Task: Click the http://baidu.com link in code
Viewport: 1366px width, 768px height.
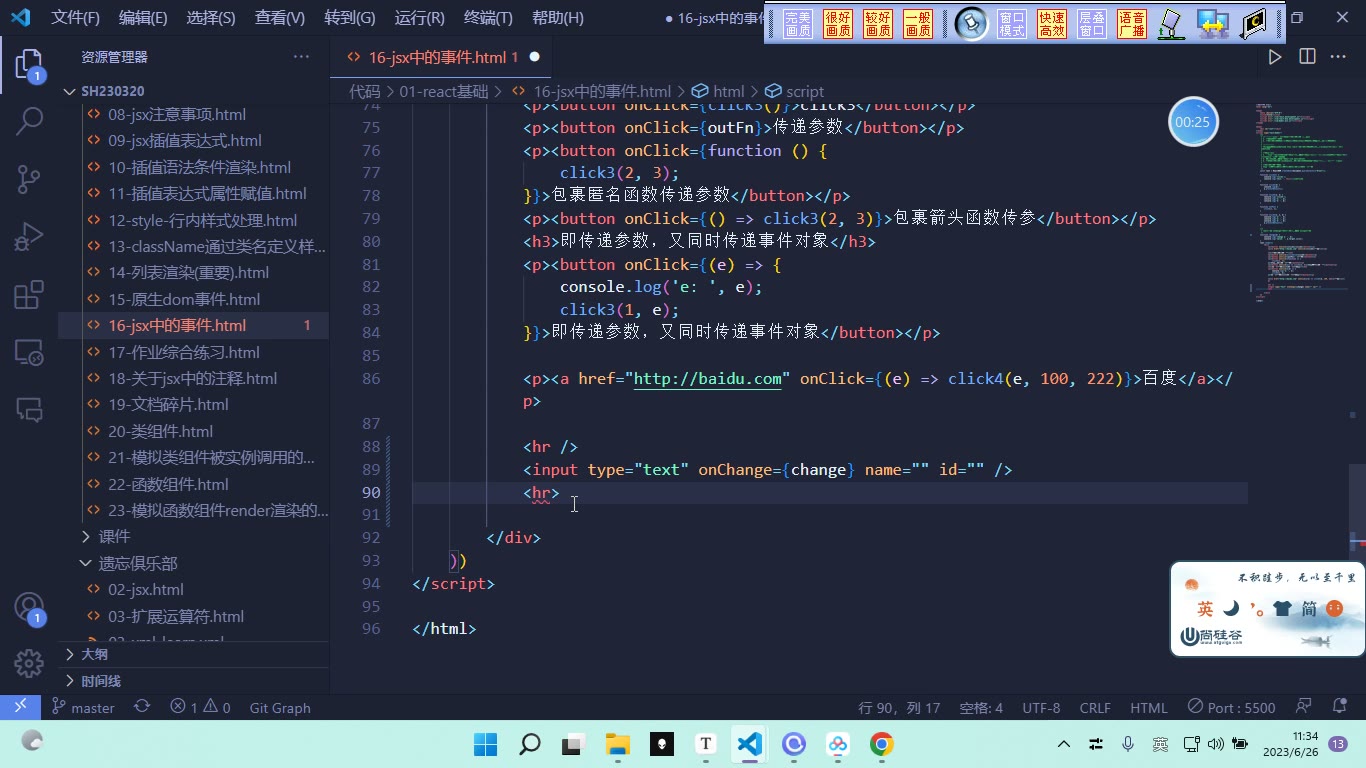Action: coord(708,378)
